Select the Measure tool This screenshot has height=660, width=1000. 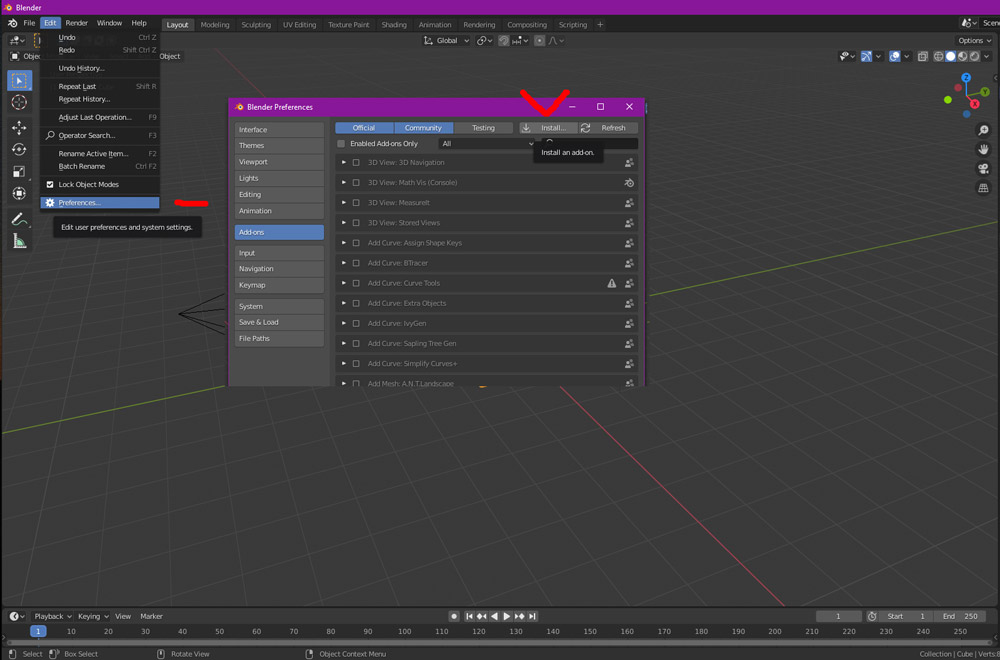tap(19, 241)
